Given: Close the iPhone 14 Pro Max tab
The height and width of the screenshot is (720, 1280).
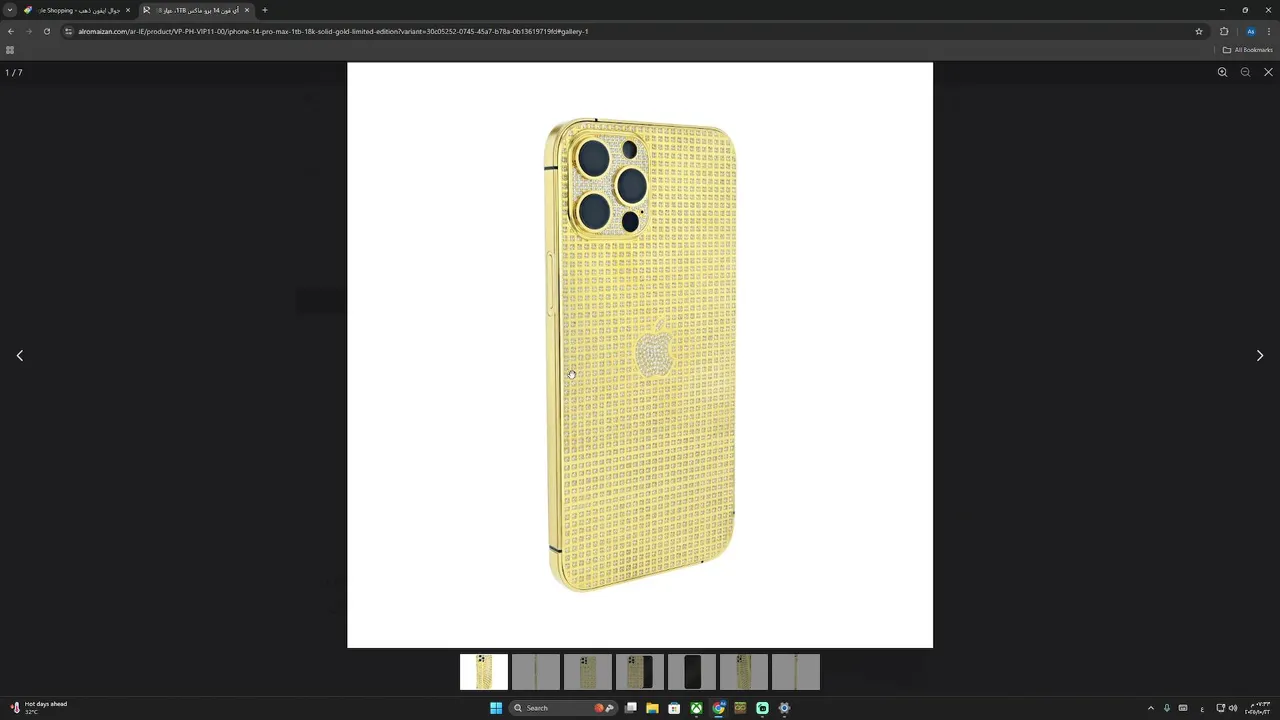Looking at the screenshot, I should point(247,10).
